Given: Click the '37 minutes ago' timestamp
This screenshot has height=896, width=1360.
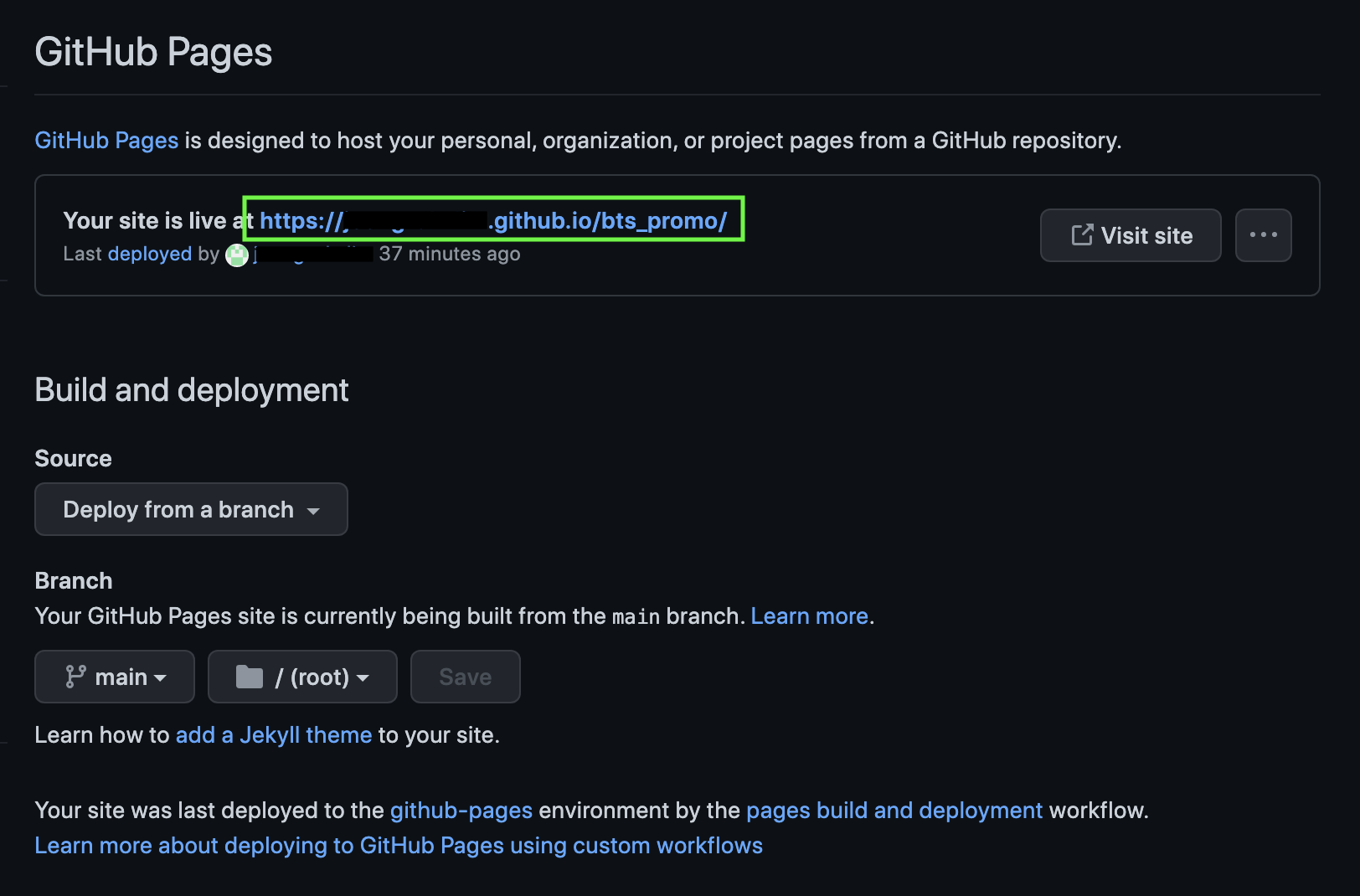Looking at the screenshot, I should (450, 254).
